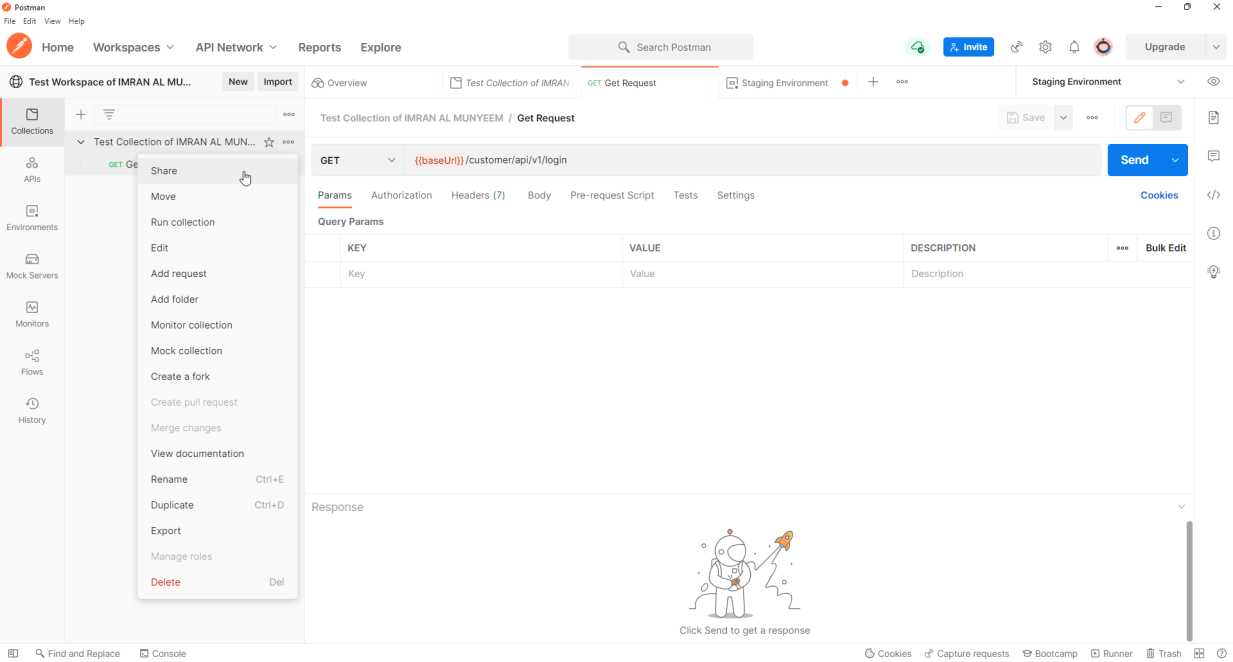Image resolution: width=1233 pixels, height=662 pixels.
Task: Open a new tab with plus icon
Action: click(873, 82)
